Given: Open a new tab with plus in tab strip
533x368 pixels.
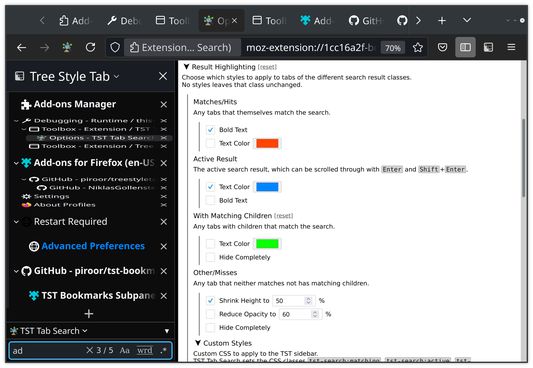Looking at the screenshot, I should (442, 21).
